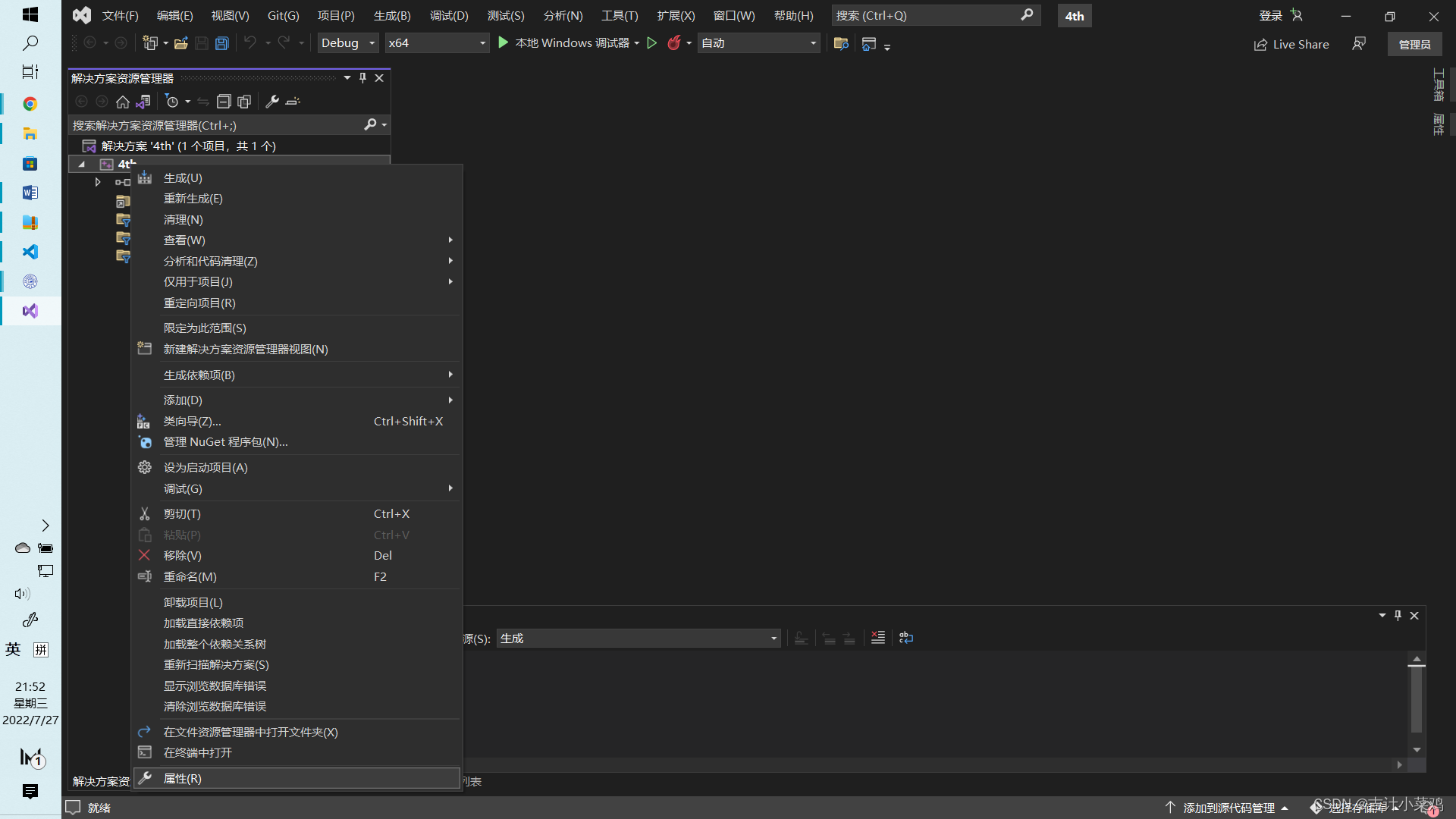Screen dimensions: 1456x819
Task: Click the Live Share button
Action: [1291, 45]
